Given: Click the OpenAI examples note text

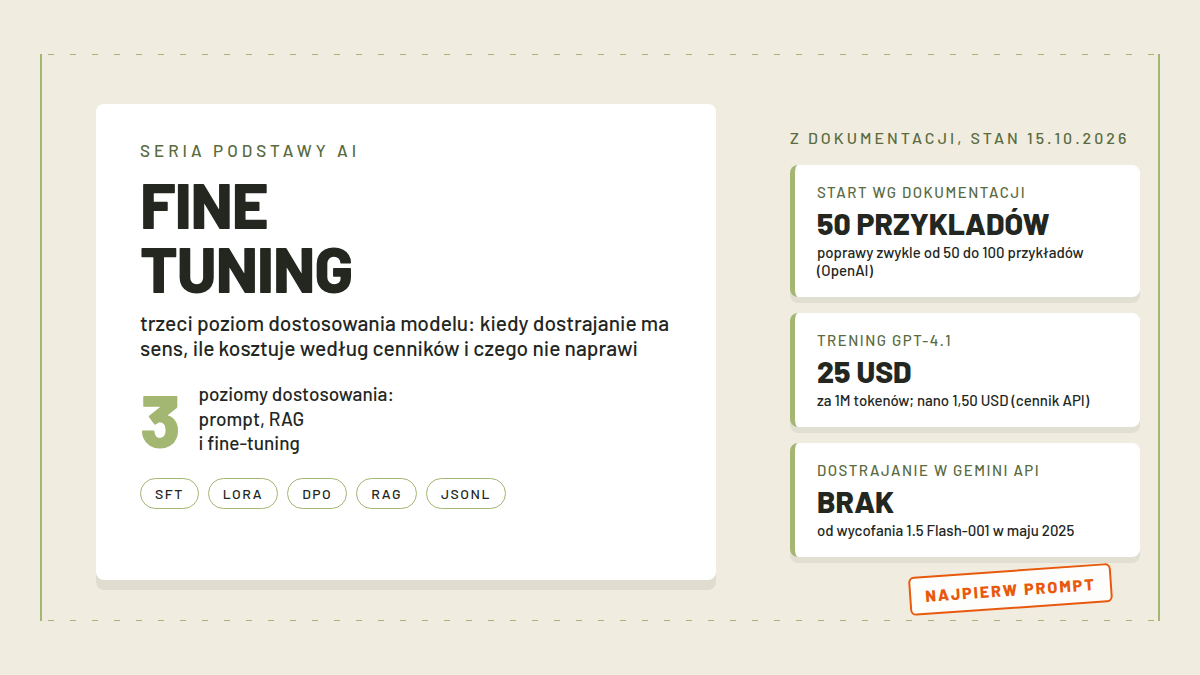Looking at the screenshot, I should pos(950,262).
